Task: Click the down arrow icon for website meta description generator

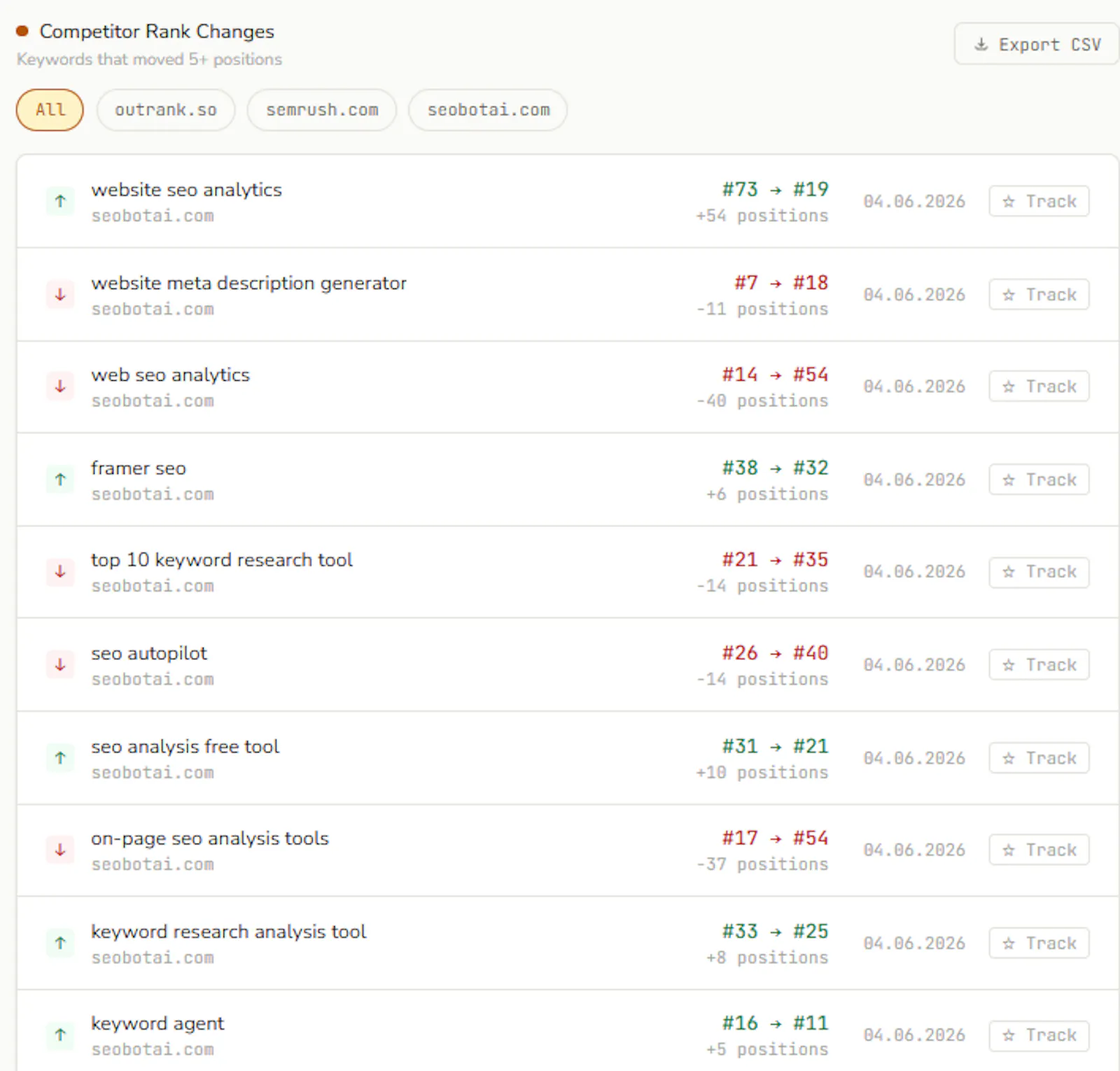Action: click(60, 295)
